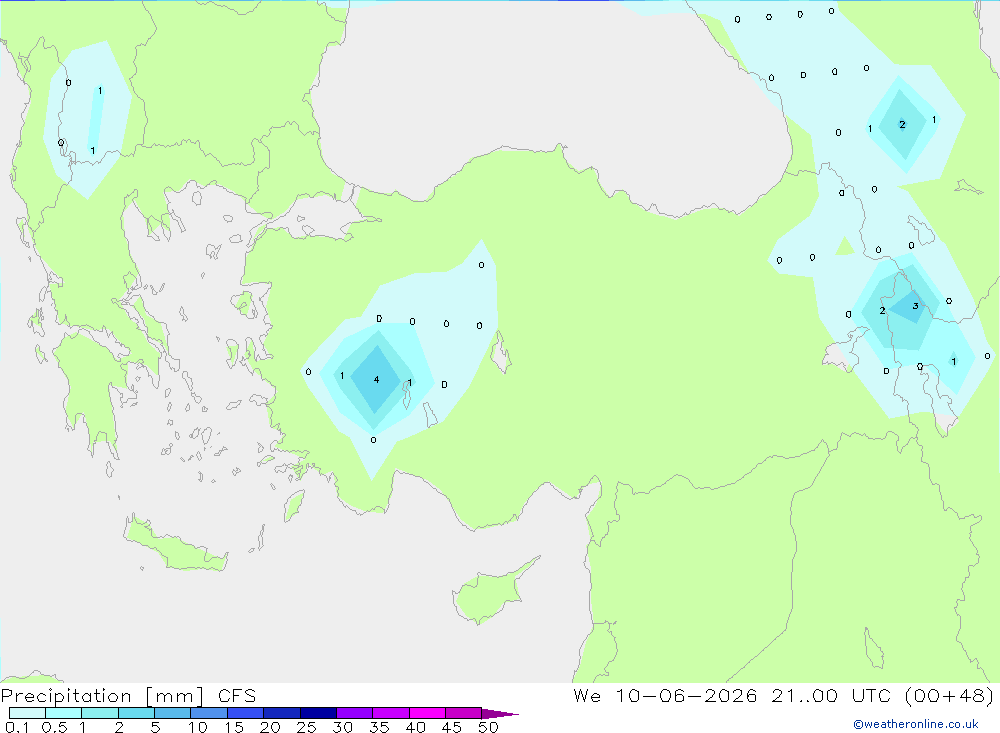Select the 20–25 mm legend color swatch
The height and width of the screenshot is (733, 1000).
pyautogui.click(x=282, y=713)
